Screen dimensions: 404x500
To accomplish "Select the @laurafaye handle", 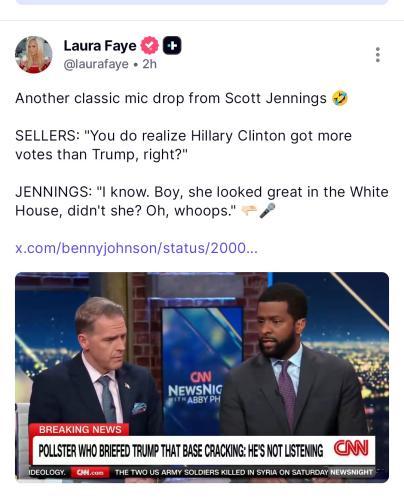I will coord(96,64).
